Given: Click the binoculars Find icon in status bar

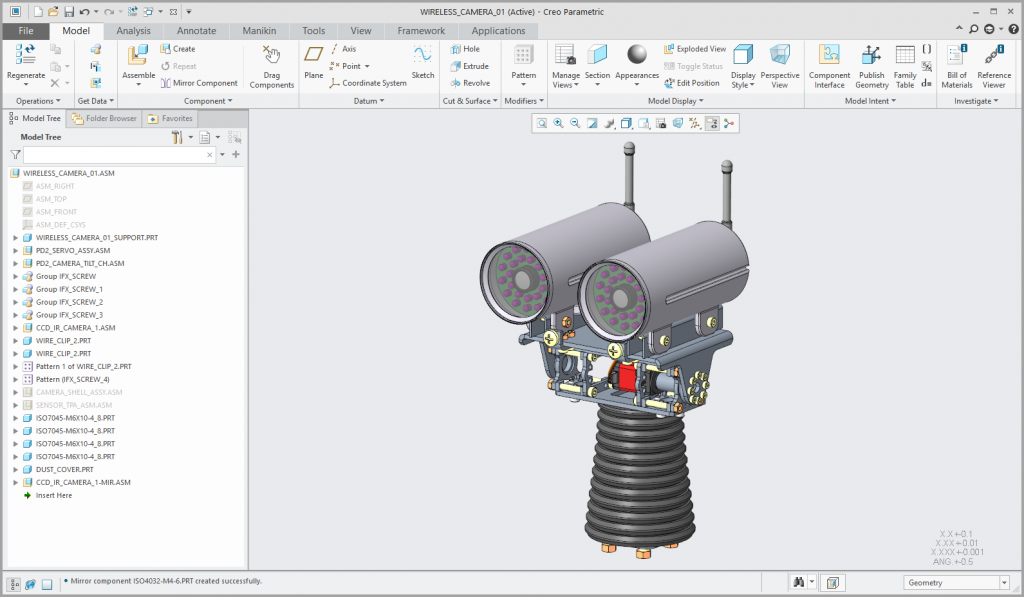Looking at the screenshot, I should click(x=798, y=582).
